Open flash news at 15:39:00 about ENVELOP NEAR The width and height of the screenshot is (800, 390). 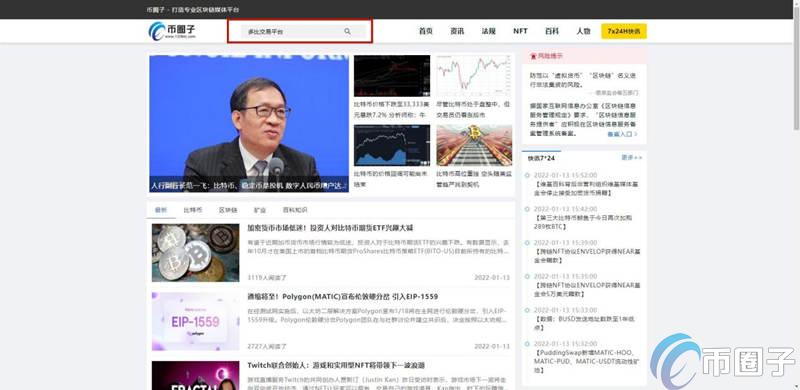[587, 256]
